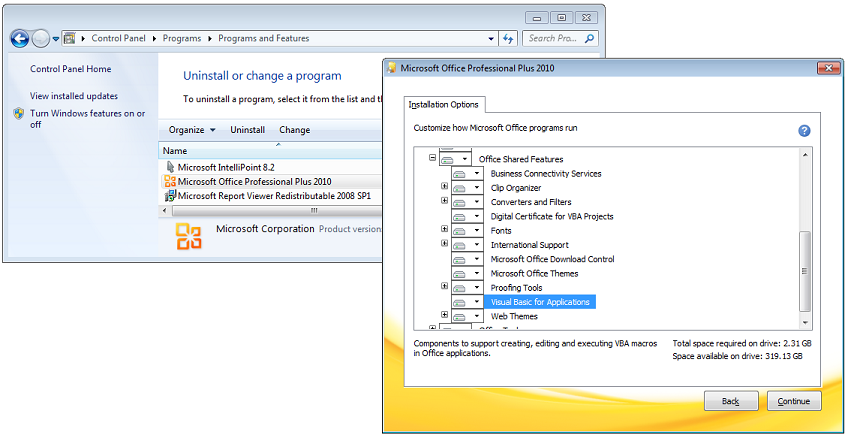Collapse the Office Shared Features node

point(432,157)
